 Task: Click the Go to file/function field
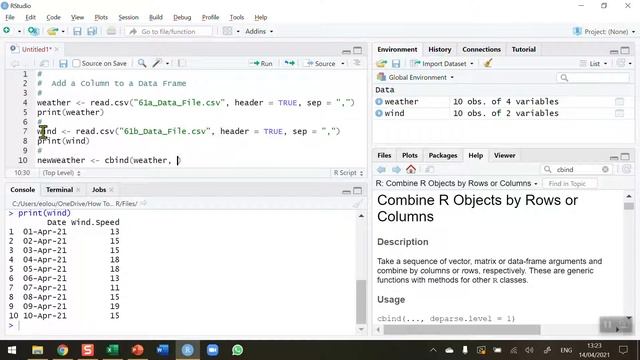(x=169, y=31)
